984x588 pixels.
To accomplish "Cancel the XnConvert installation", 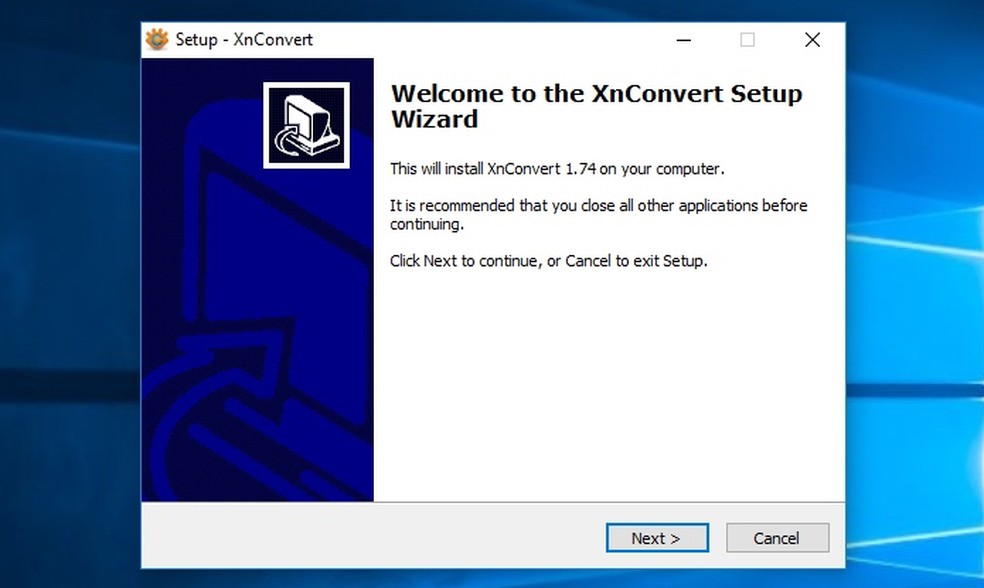I will pyautogui.click(x=777, y=537).
